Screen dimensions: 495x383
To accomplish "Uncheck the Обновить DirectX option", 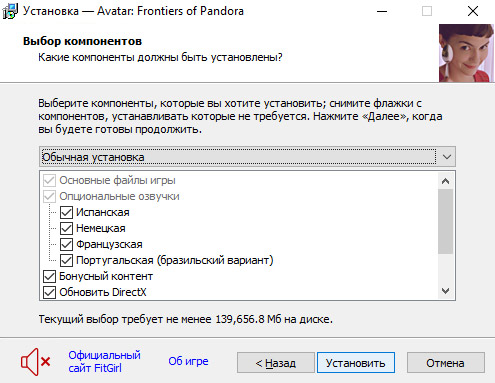I will click(x=50, y=292).
